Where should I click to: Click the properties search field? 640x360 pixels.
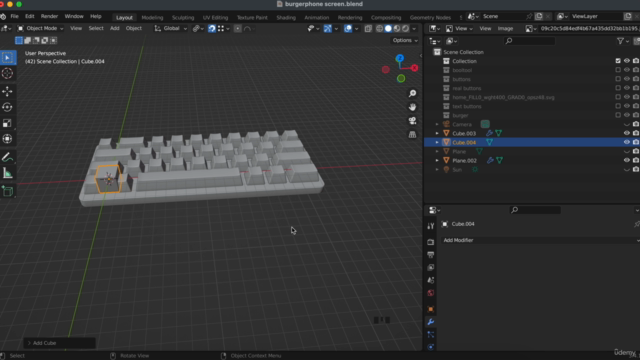pos(535,210)
